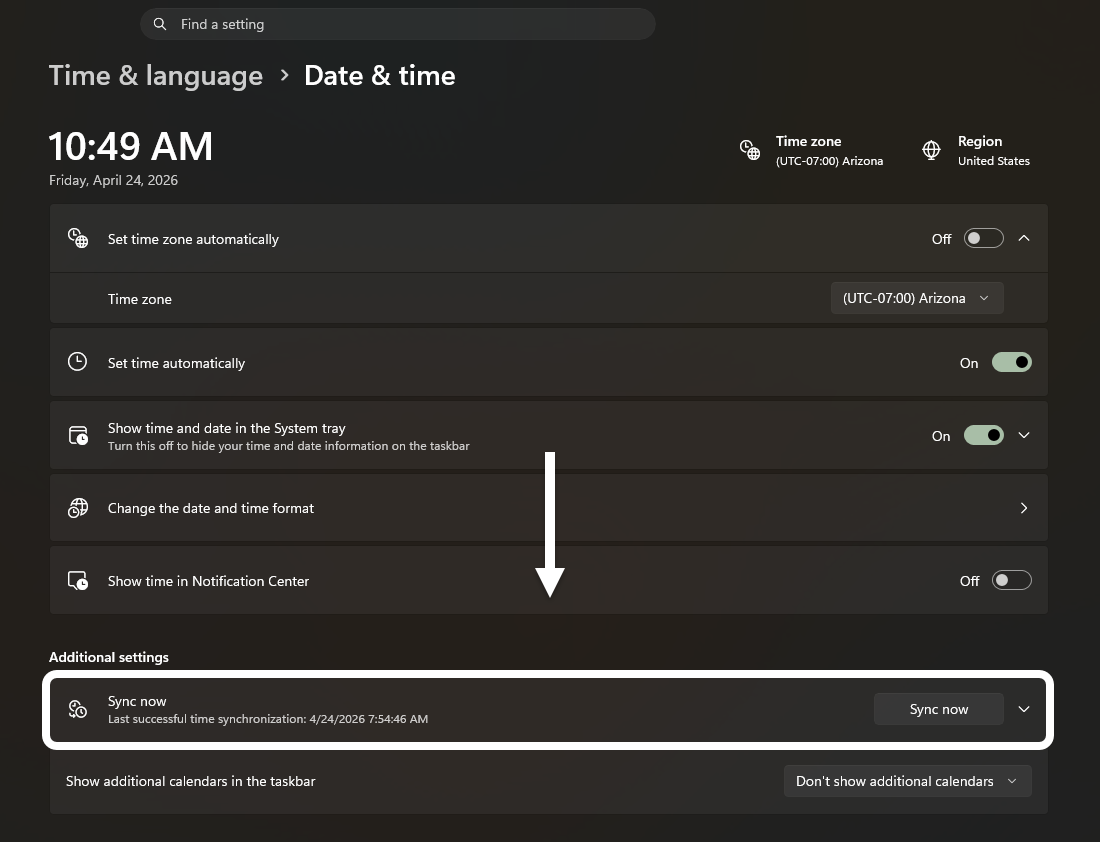
Task: Click the Sync now row icon
Action: pos(78,709)
